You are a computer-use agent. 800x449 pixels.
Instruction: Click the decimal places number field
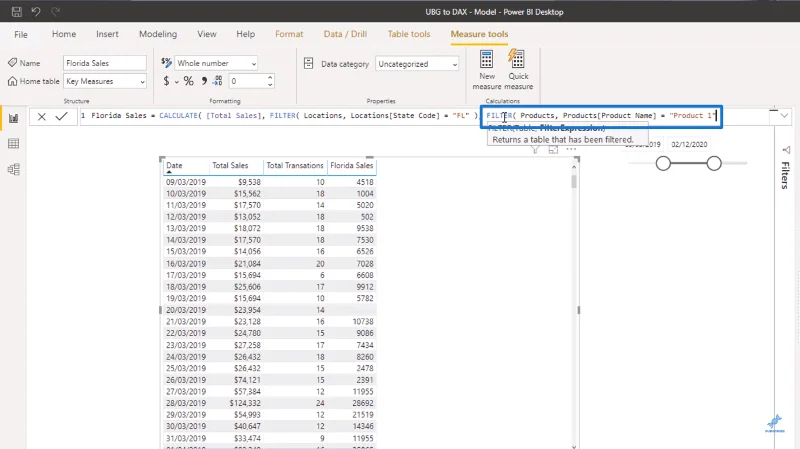click(247, 81)
